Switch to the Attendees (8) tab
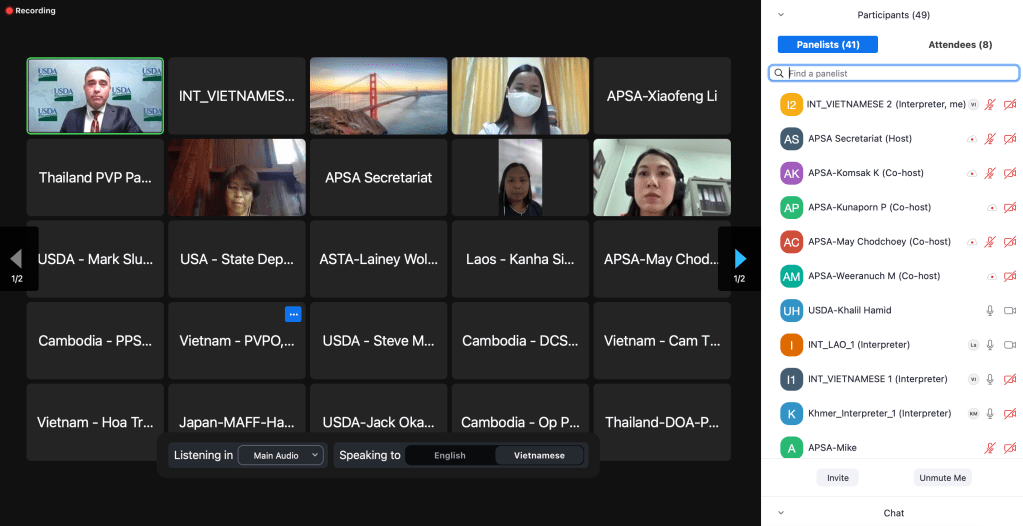The image size is (1023, 526). pyautogui.click(x=959, y=45)
